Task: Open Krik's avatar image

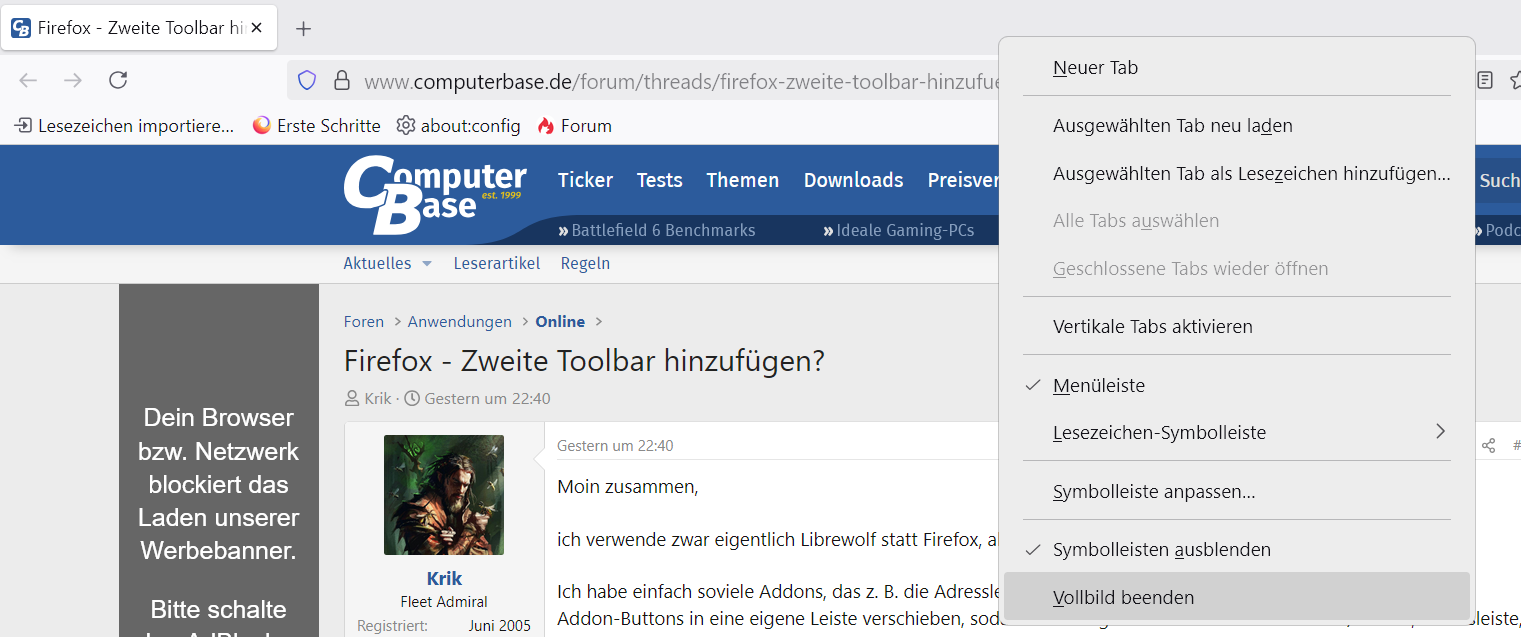Action: tap(444, 495)
